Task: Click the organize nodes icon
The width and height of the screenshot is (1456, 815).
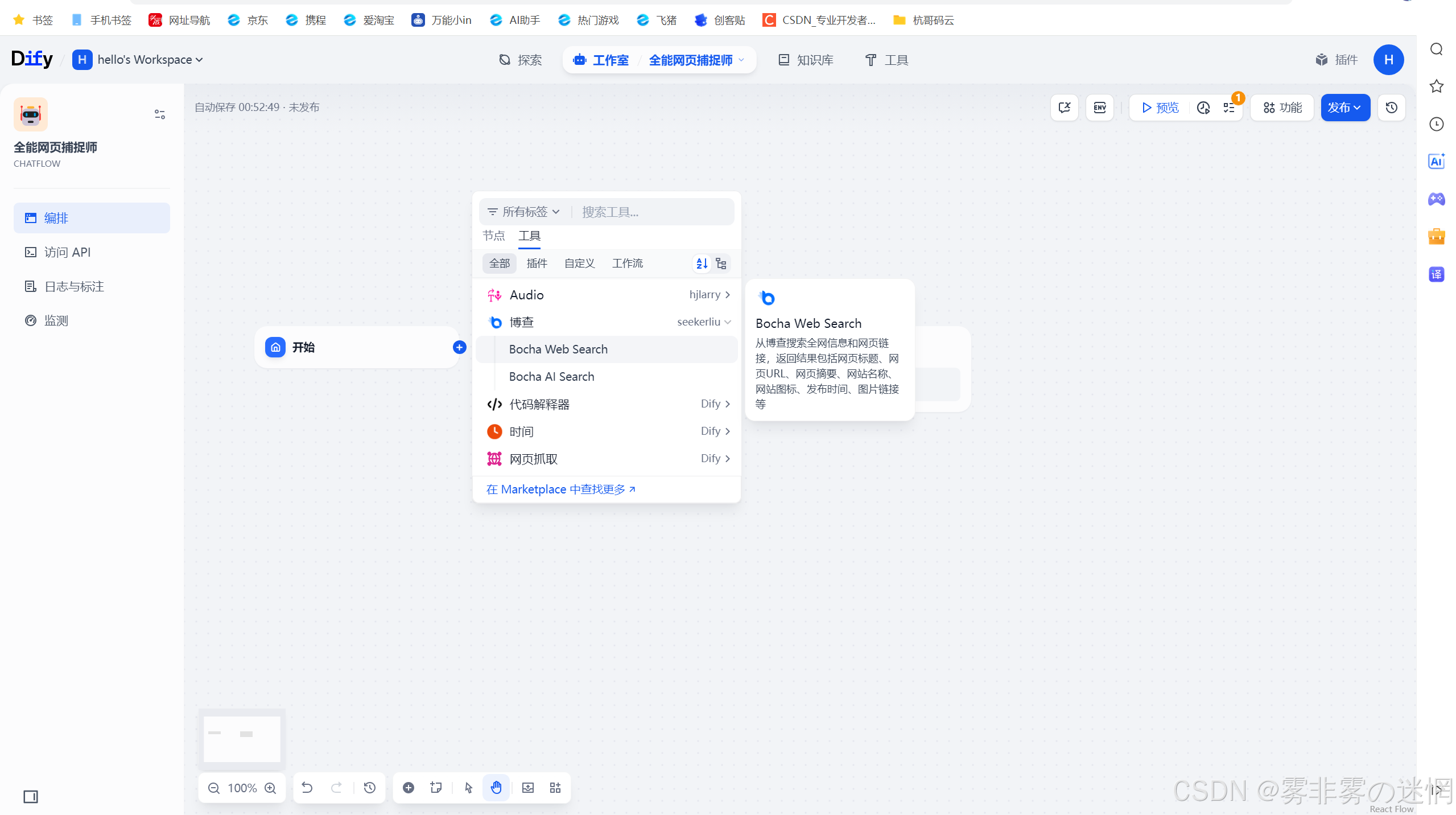Action: point(555,788)
